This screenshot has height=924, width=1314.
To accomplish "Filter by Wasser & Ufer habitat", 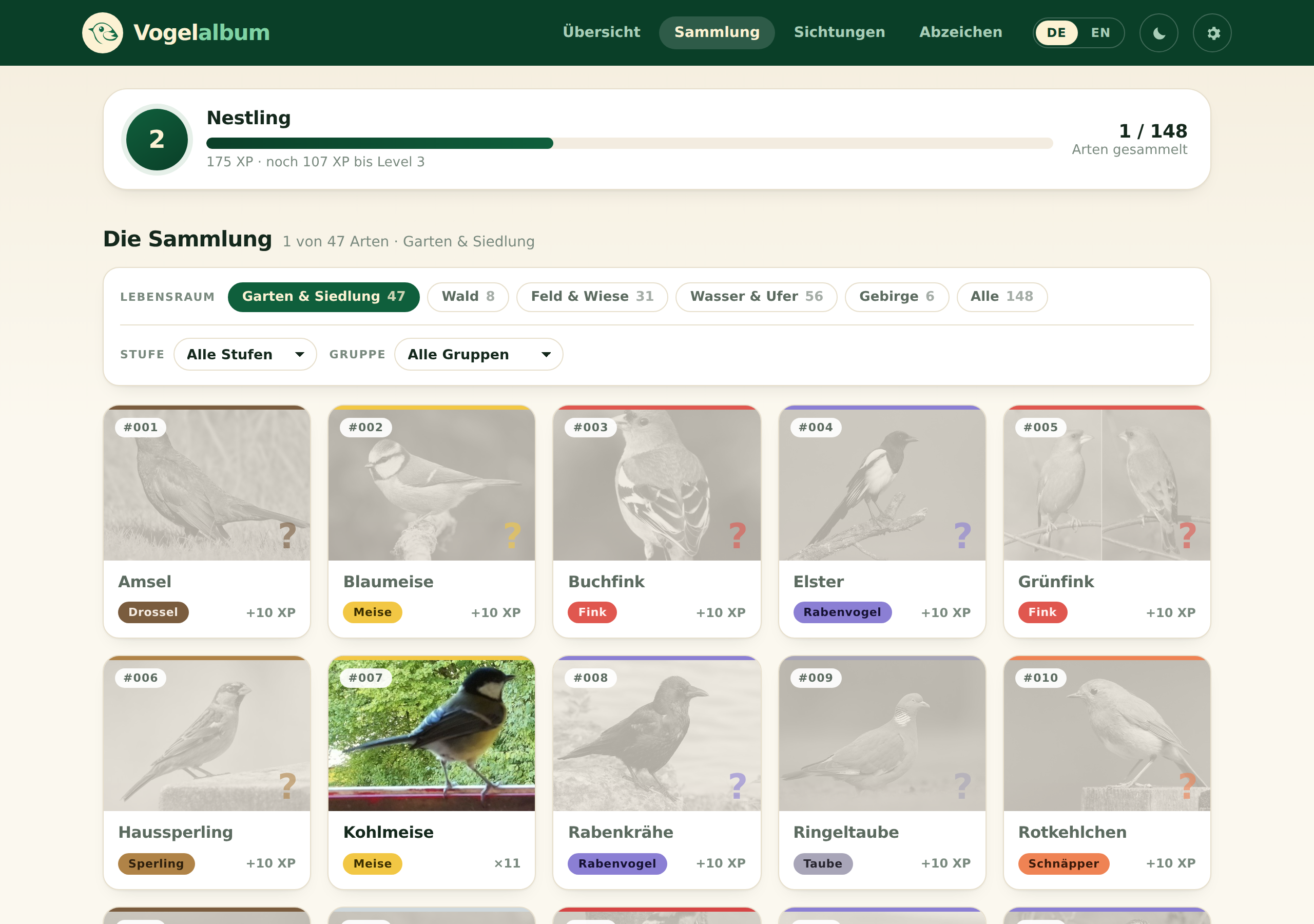I will (x=756, y=297).
